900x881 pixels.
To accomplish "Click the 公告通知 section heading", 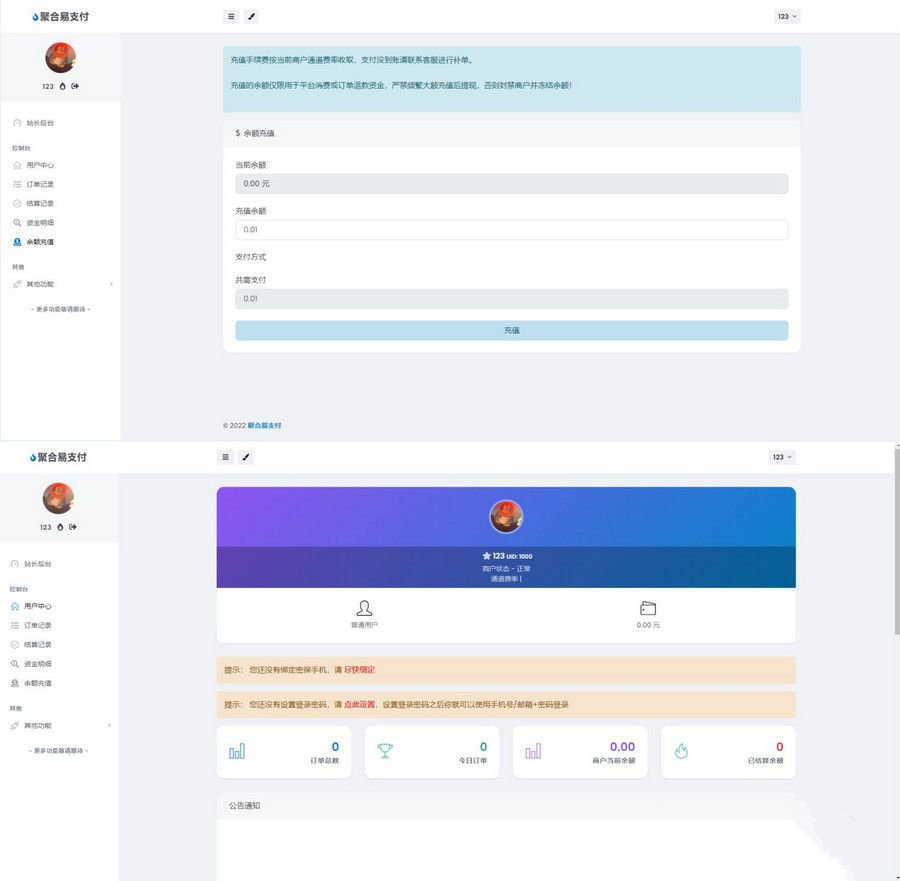I will [x=245, y=806].
